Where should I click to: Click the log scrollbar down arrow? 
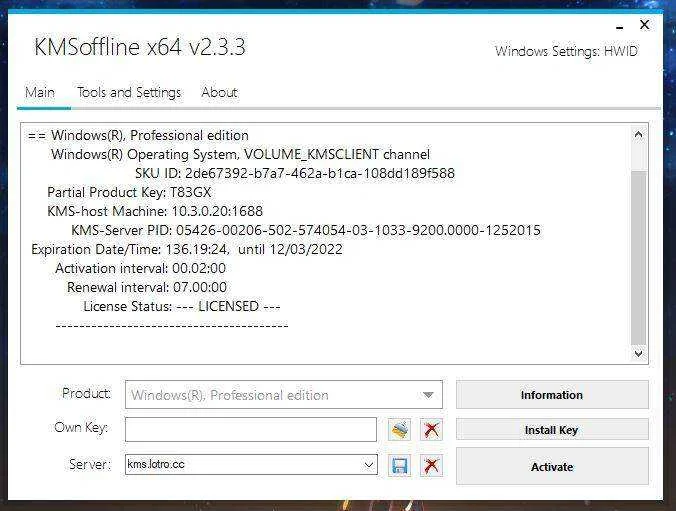[638, 354]
